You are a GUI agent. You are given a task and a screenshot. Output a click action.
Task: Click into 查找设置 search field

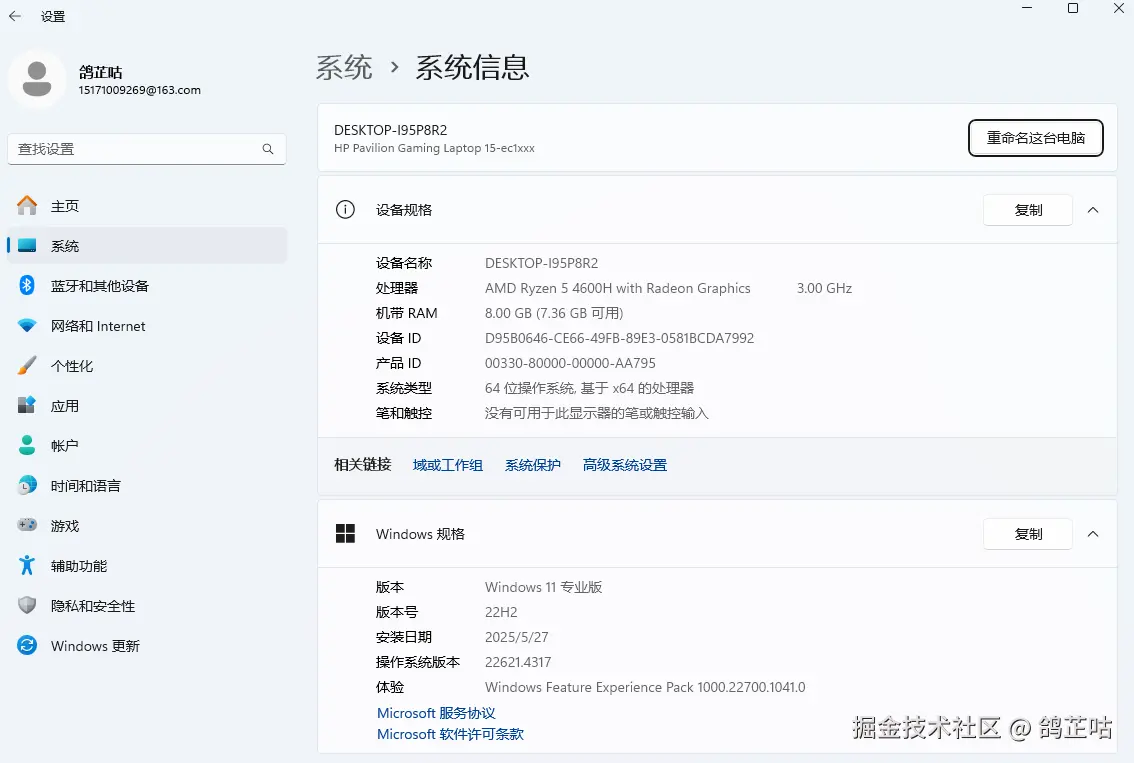(x=147, y=149)
